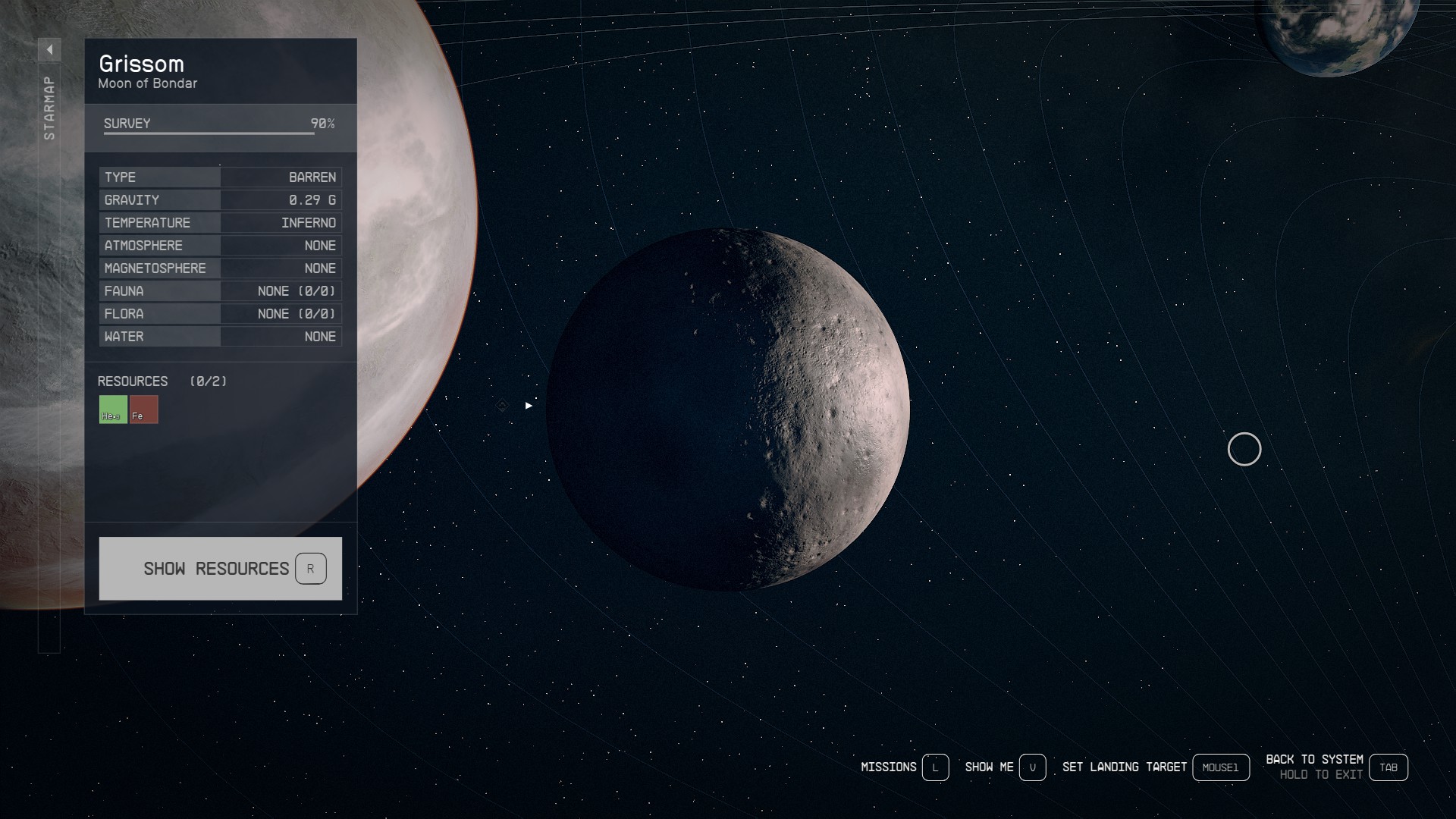This screenshot has height=819, width=1456.
Task: Click the GRAVITY row label
Action: [132, 200]
